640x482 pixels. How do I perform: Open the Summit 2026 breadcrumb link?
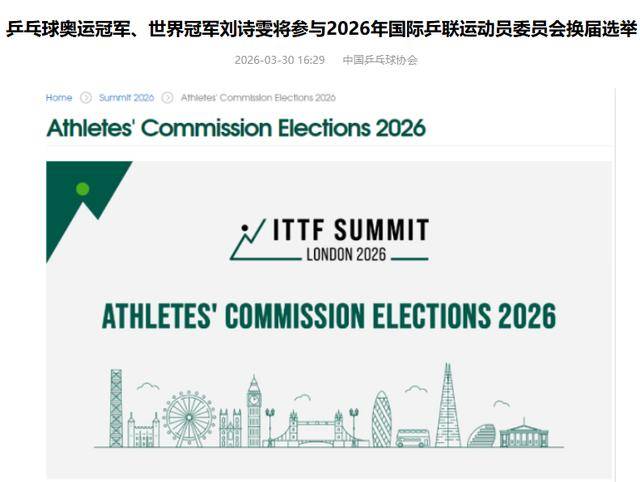pyautogui.click(x=126, y=98)
